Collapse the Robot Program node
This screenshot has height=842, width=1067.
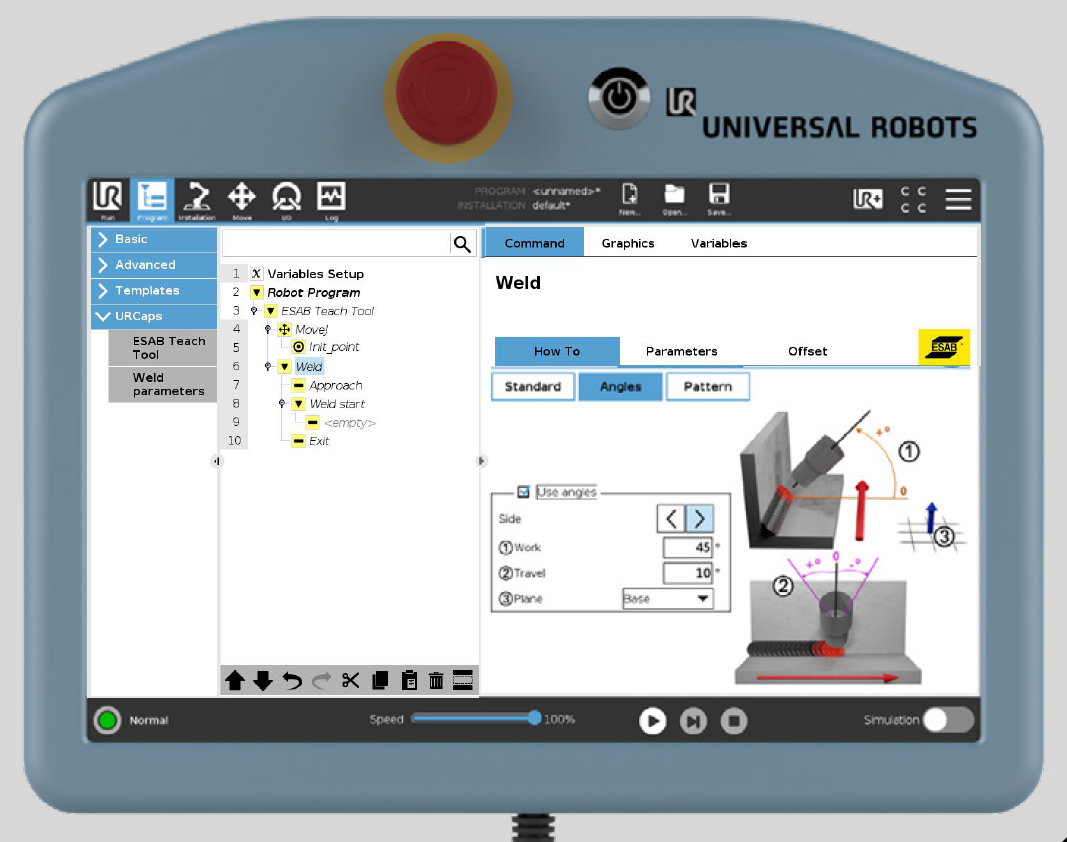[x=257, y=293]
